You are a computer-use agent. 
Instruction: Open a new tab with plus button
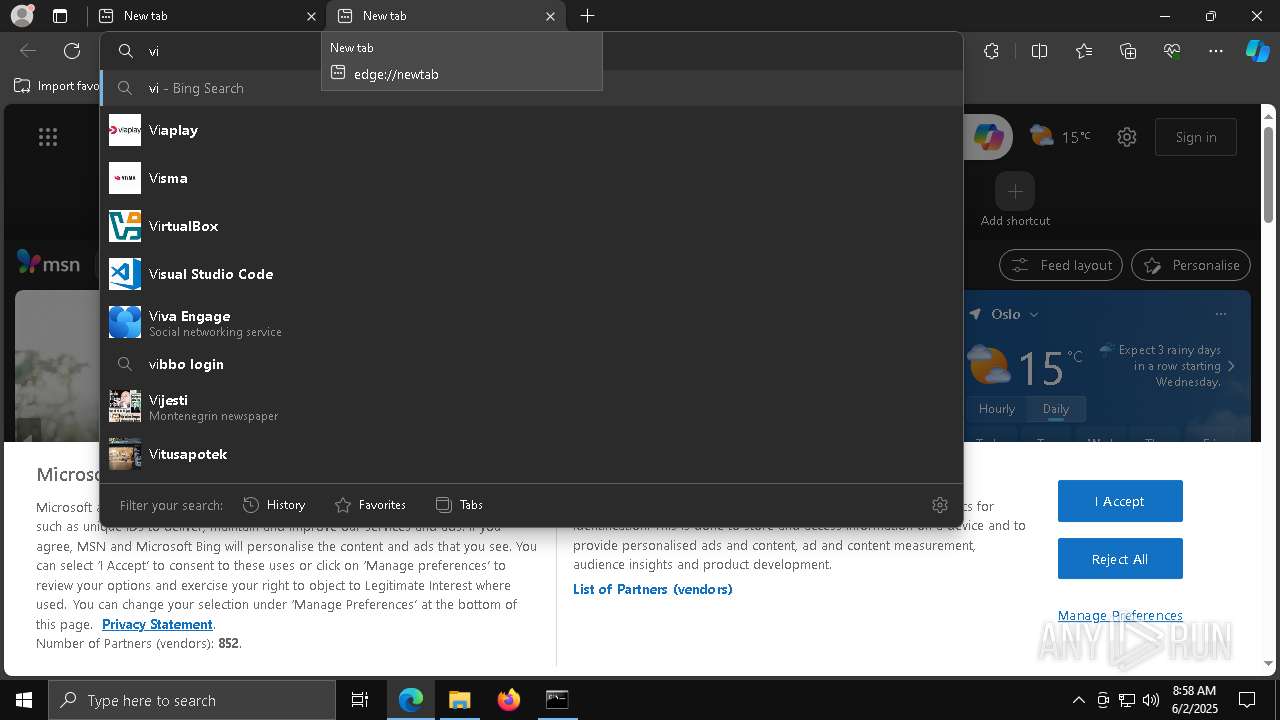pyautogui.click(x=587, y=16)
